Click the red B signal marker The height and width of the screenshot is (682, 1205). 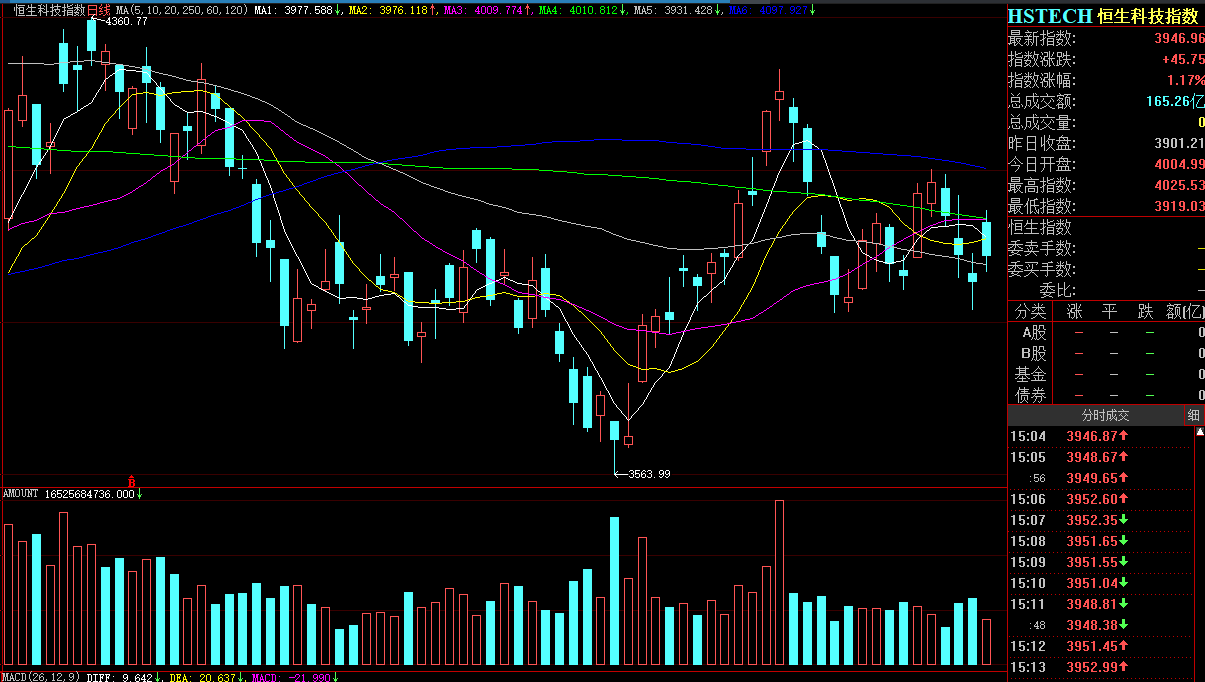(130, 482)
